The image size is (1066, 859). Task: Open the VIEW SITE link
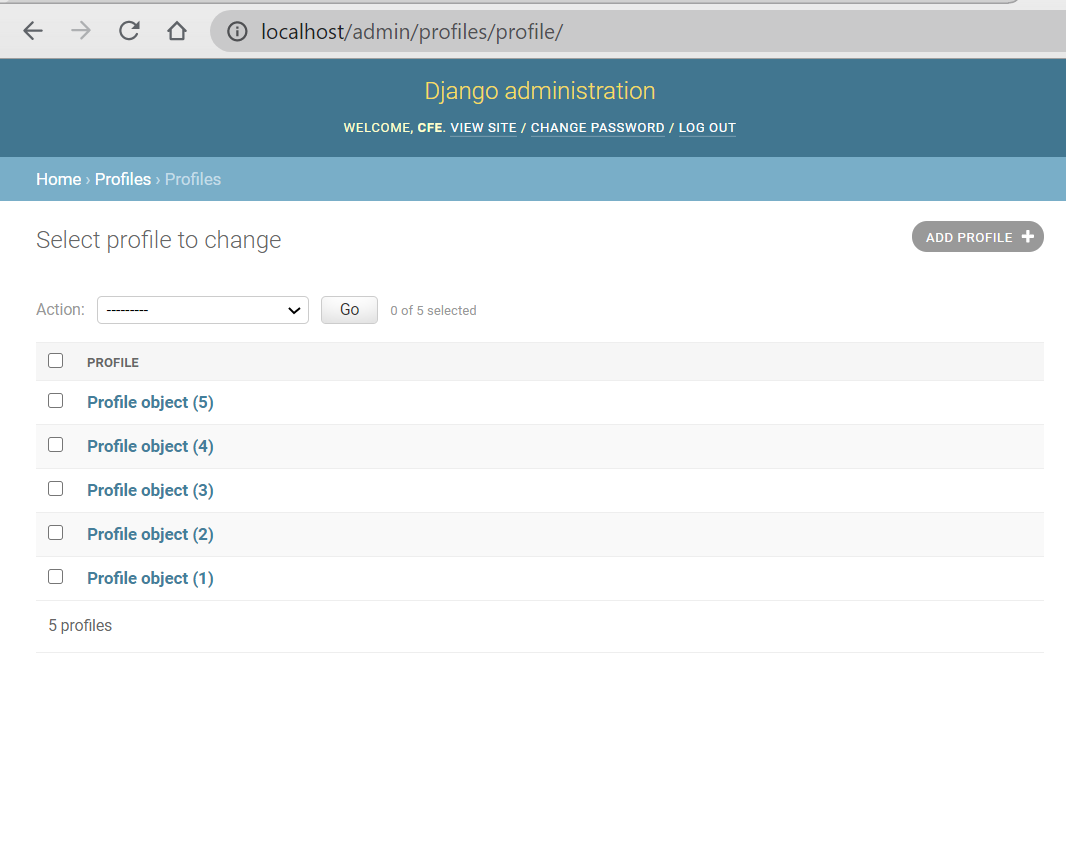[x=483, y=128]
